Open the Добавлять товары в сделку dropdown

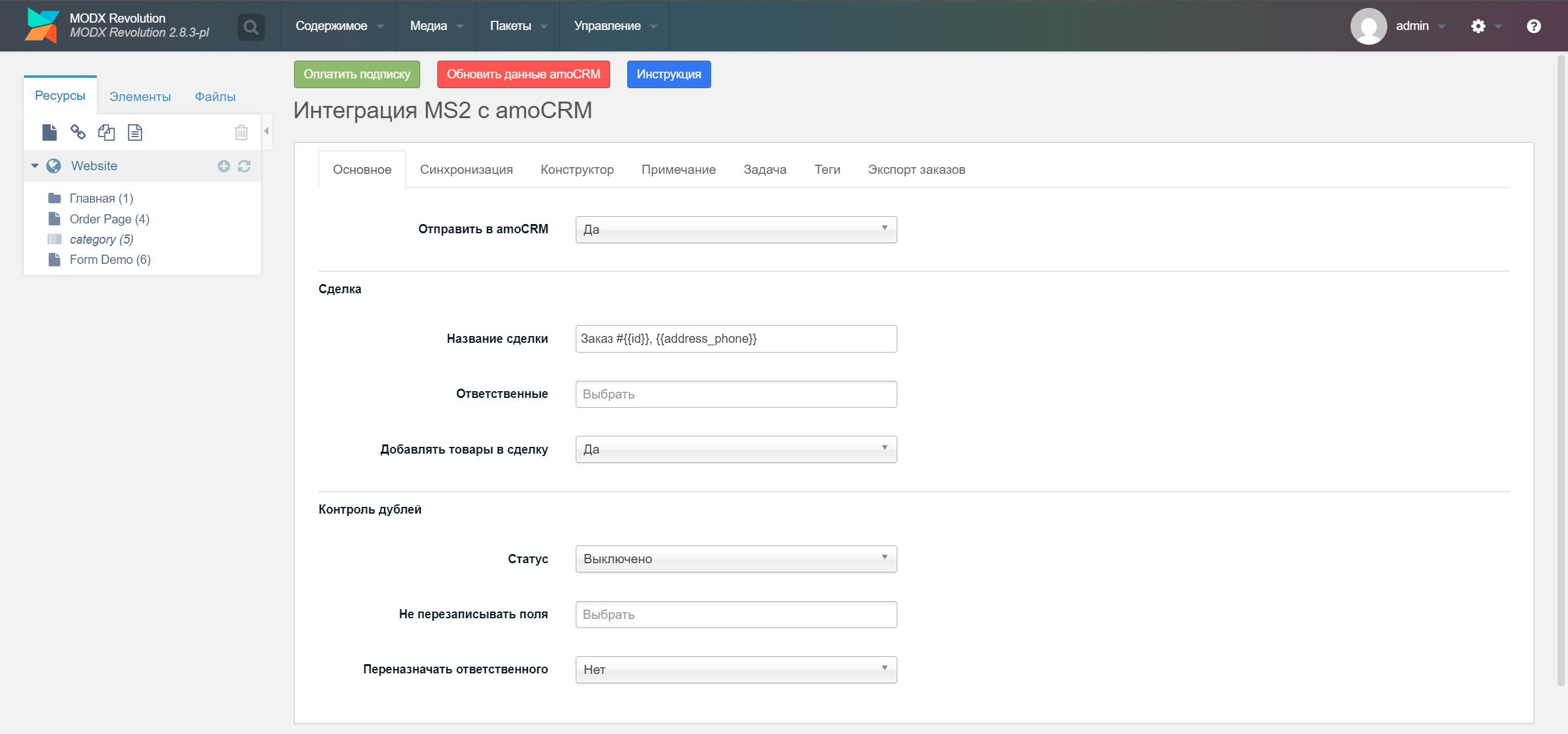pyautogui.click(x=736, y=449)
